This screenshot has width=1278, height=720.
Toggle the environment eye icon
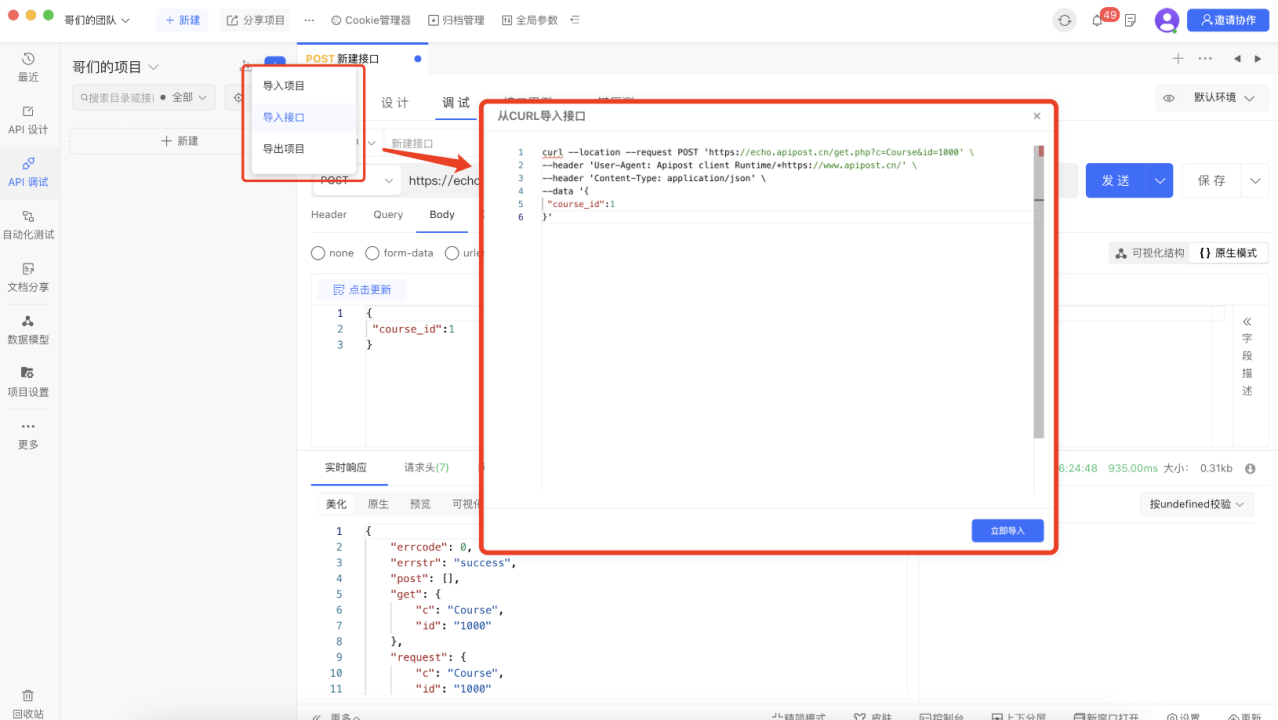coord(1169,98)
